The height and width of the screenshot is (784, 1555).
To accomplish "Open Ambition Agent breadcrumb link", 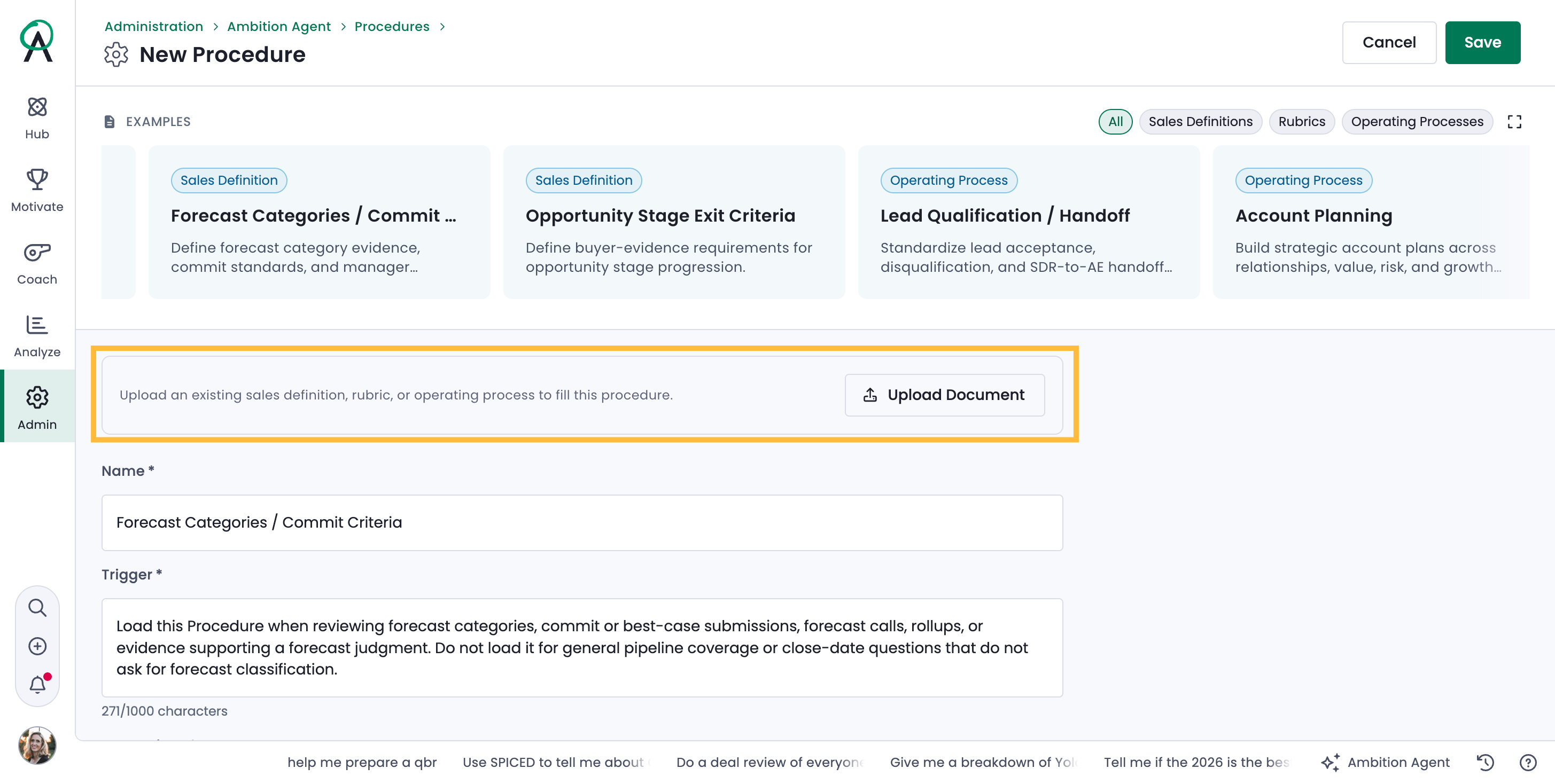I will [279, 27].
